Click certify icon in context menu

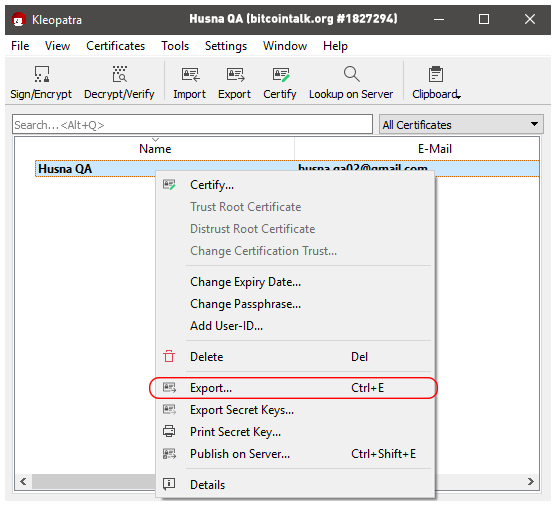pos(169,185)
